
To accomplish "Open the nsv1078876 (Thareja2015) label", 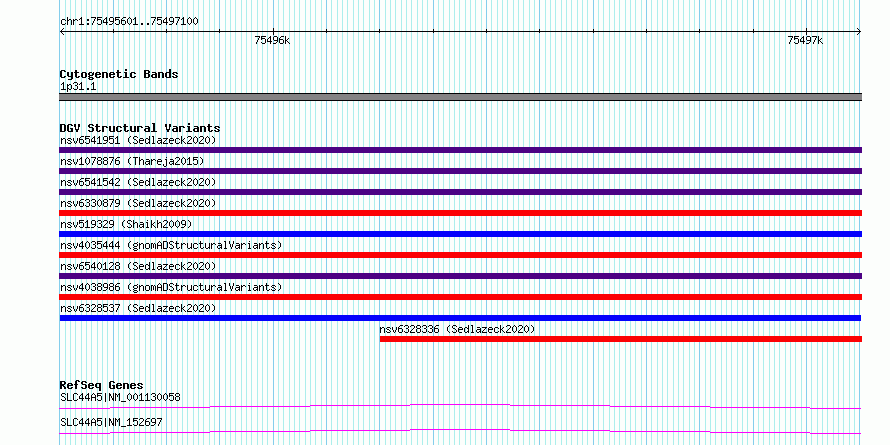I will 132,161.
